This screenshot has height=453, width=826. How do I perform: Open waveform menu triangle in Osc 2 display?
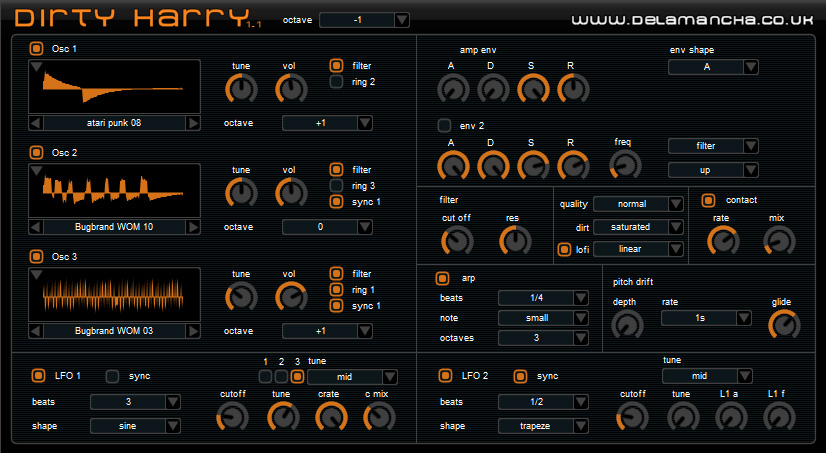pos(36,171)
